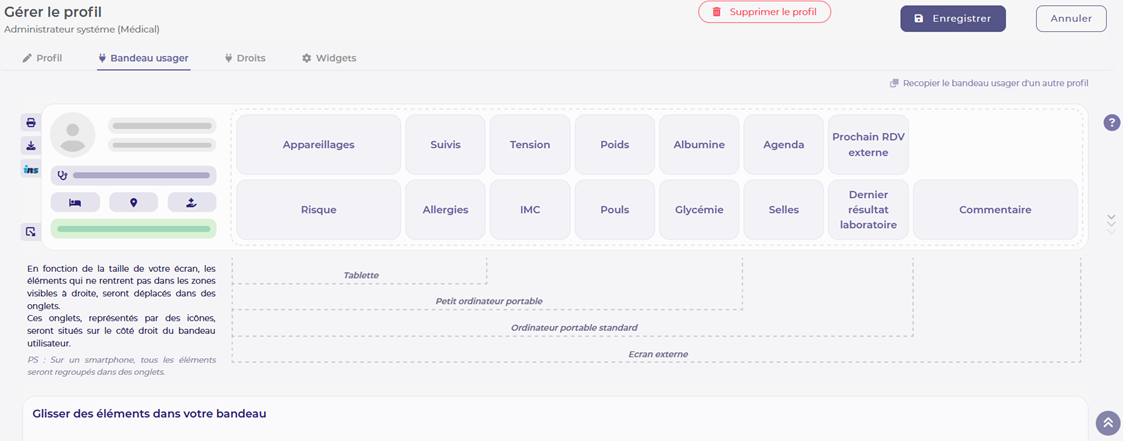Click the bed icon button
This screenshot has width=1123, height=441.
(75, 203)
